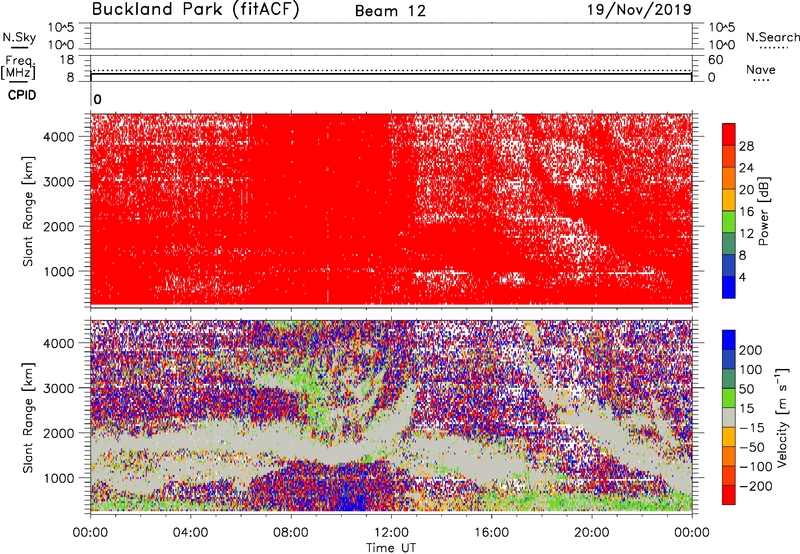Click the 'Slant Range [km]' label of the power panel
The width and height of the screenshot is (800, 554).
[x=28, y=211]
